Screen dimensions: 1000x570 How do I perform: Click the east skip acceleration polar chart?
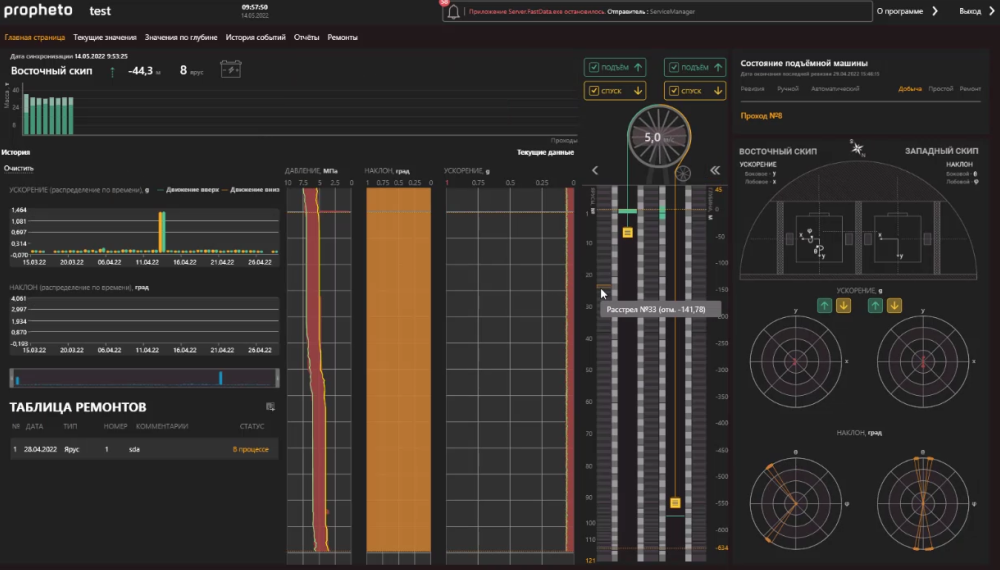point(795,362)
